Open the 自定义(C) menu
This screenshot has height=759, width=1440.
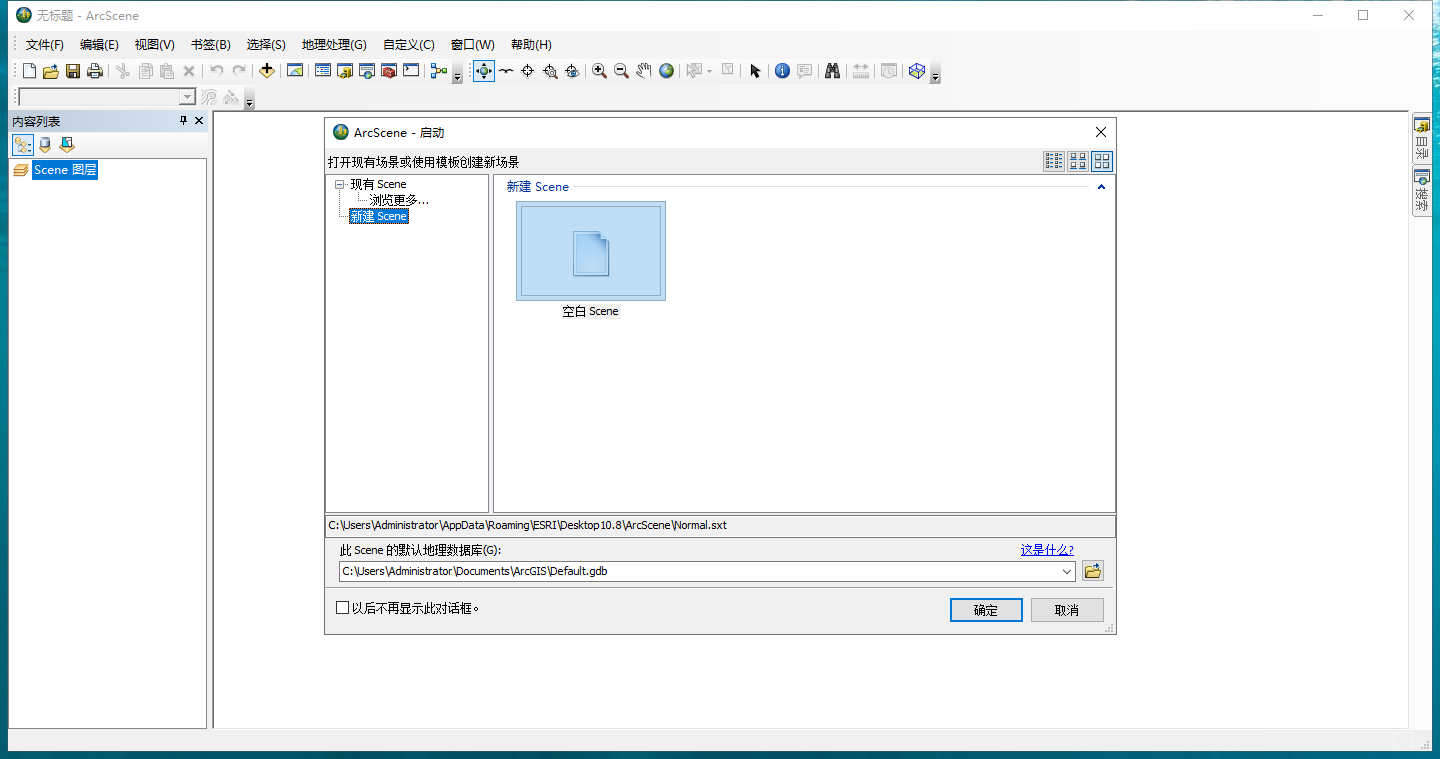(x=409, y=45)
